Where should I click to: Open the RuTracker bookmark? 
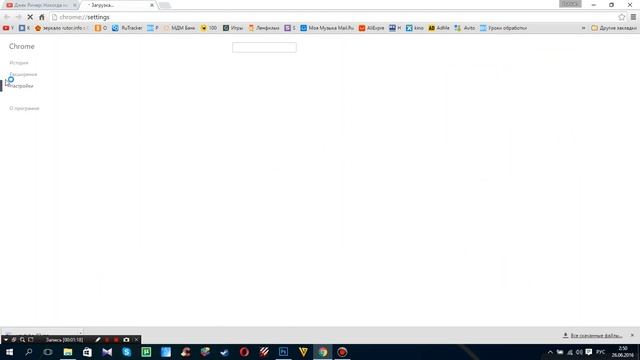point(127,28)
